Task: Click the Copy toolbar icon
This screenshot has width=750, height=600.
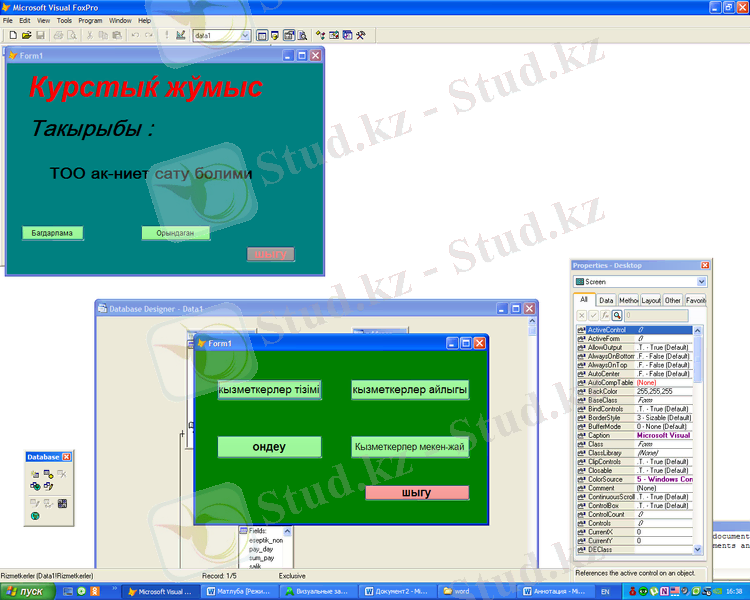Action: coord(103,35)
